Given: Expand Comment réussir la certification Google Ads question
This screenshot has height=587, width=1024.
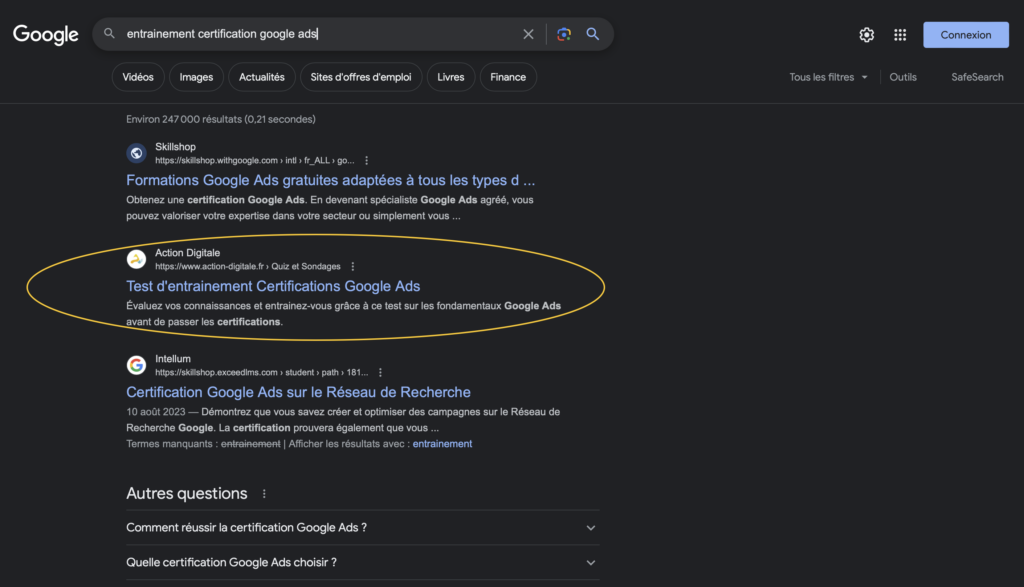Looking at the screenshot, I should point(362,528).
